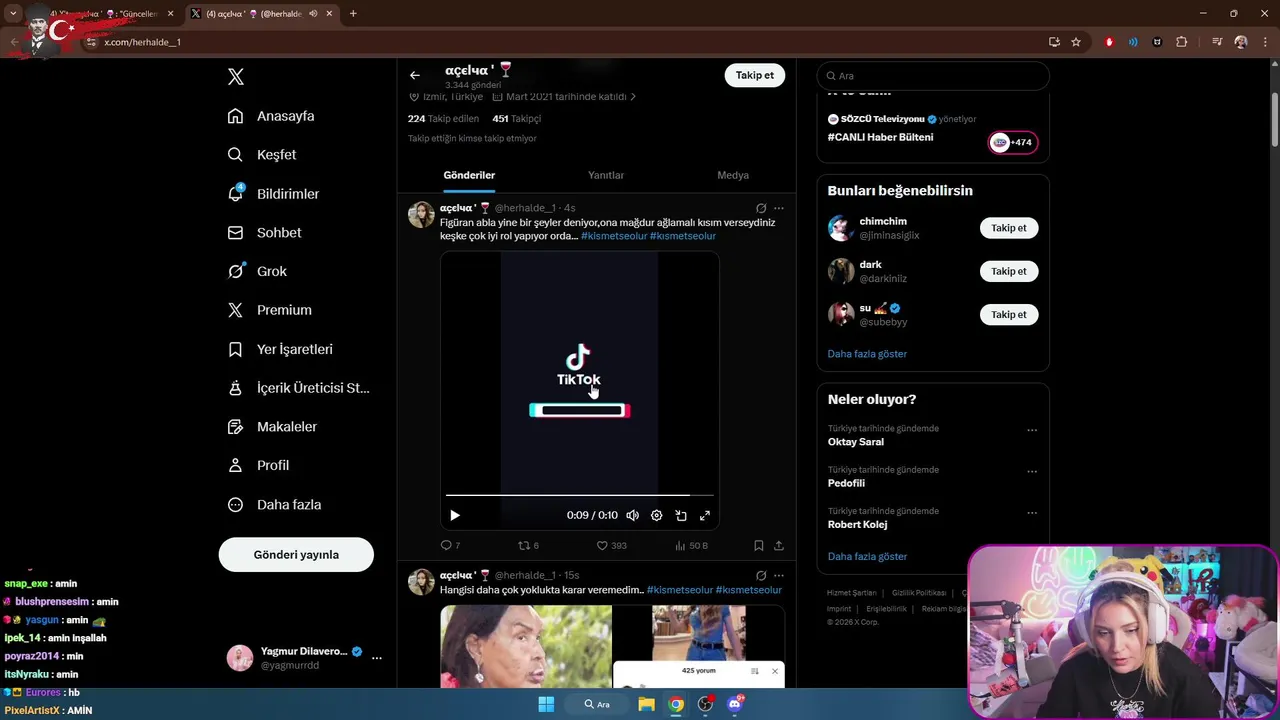
Task: Open video settings gear
Action: 656,515
